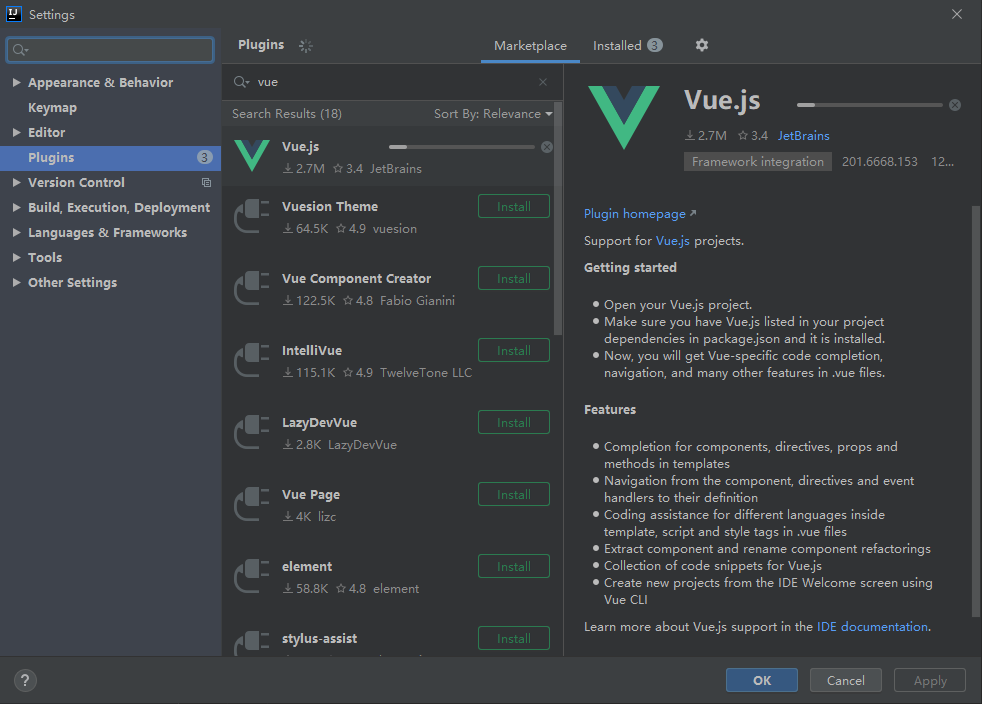The height and width of the screenshot is (704, 982).
Task: Install the Vue Component Creator plugin
Action: (514, 279)
